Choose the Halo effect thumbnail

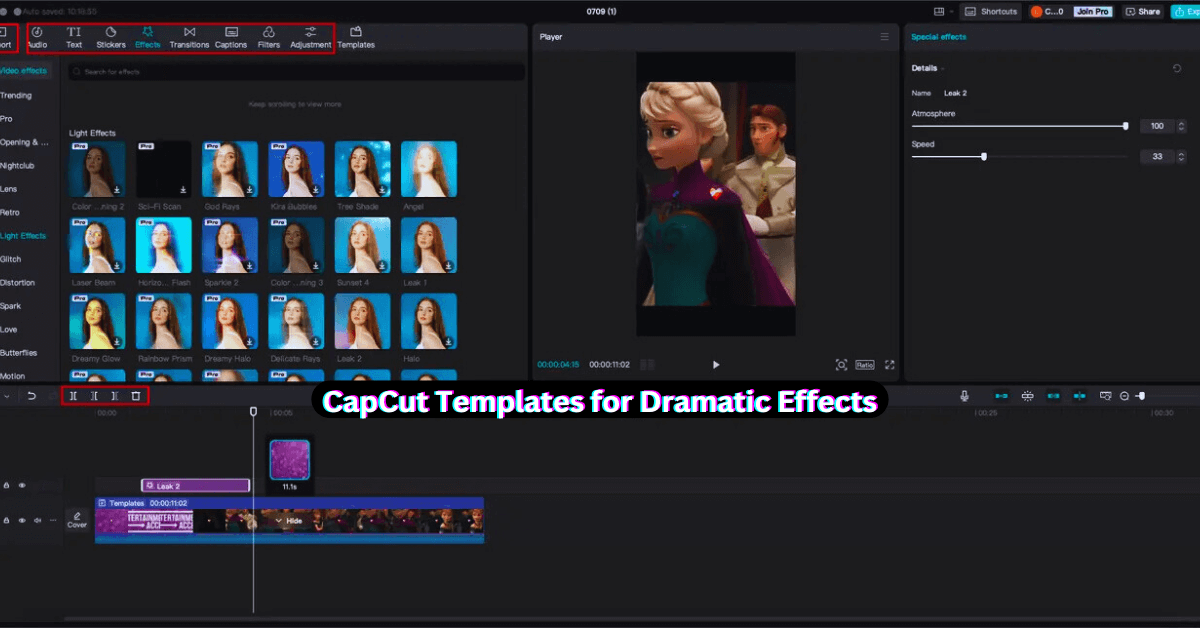pyautogui.click(x=429, y=321)
